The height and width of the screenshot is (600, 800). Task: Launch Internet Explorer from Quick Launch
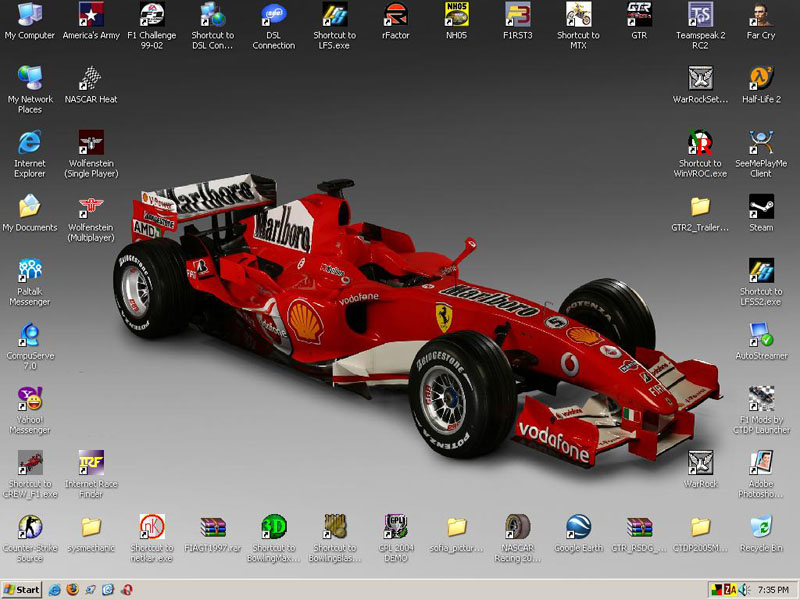coord(55,590)
